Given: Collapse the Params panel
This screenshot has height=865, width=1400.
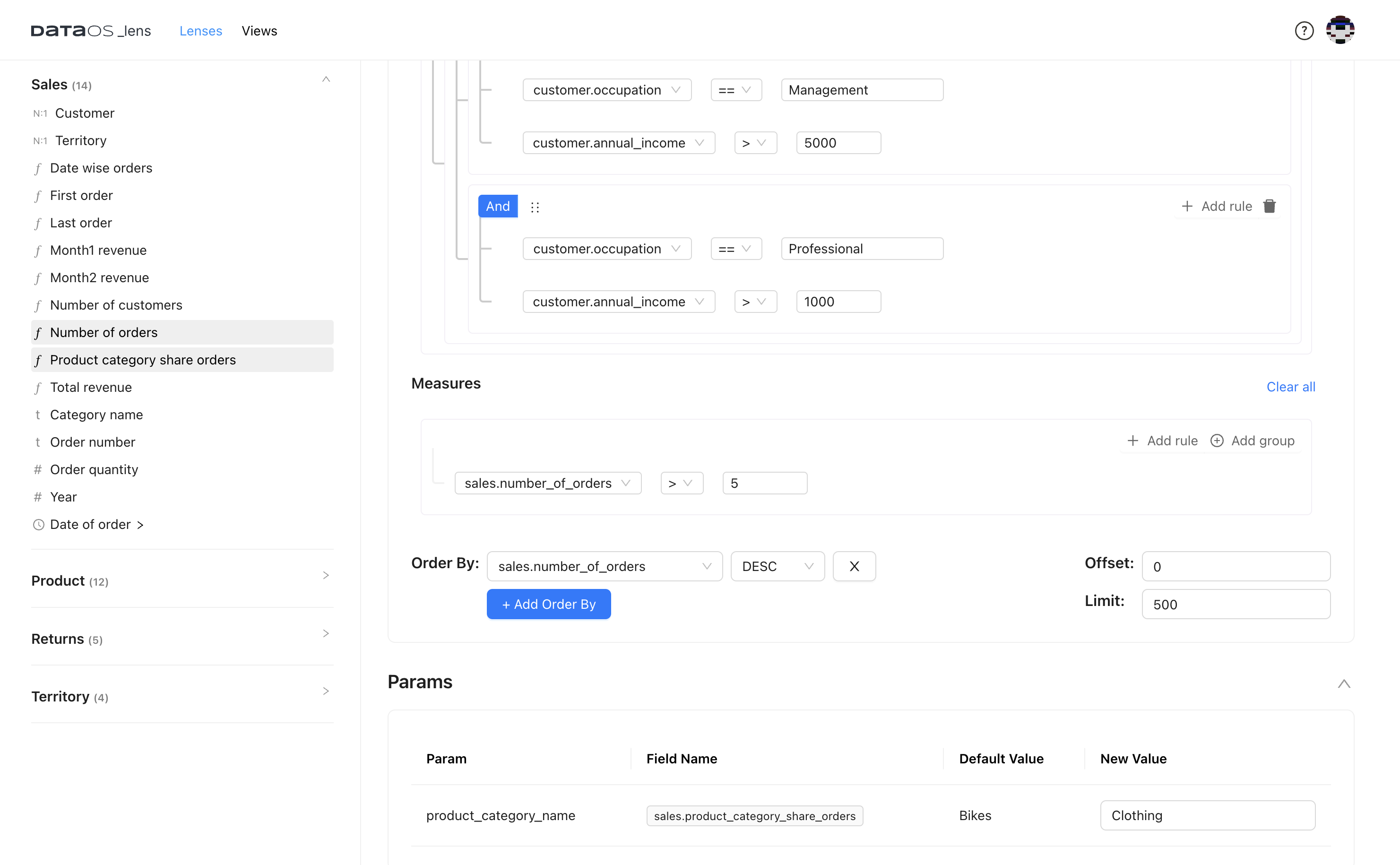Looking at the screenshot, I should [x=1343, y=683].
